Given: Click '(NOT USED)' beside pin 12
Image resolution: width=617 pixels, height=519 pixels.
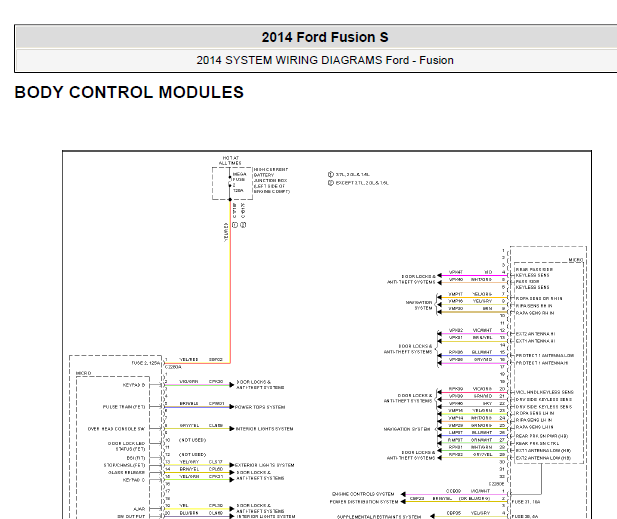Looking at the screenshot, I should 192,454.
